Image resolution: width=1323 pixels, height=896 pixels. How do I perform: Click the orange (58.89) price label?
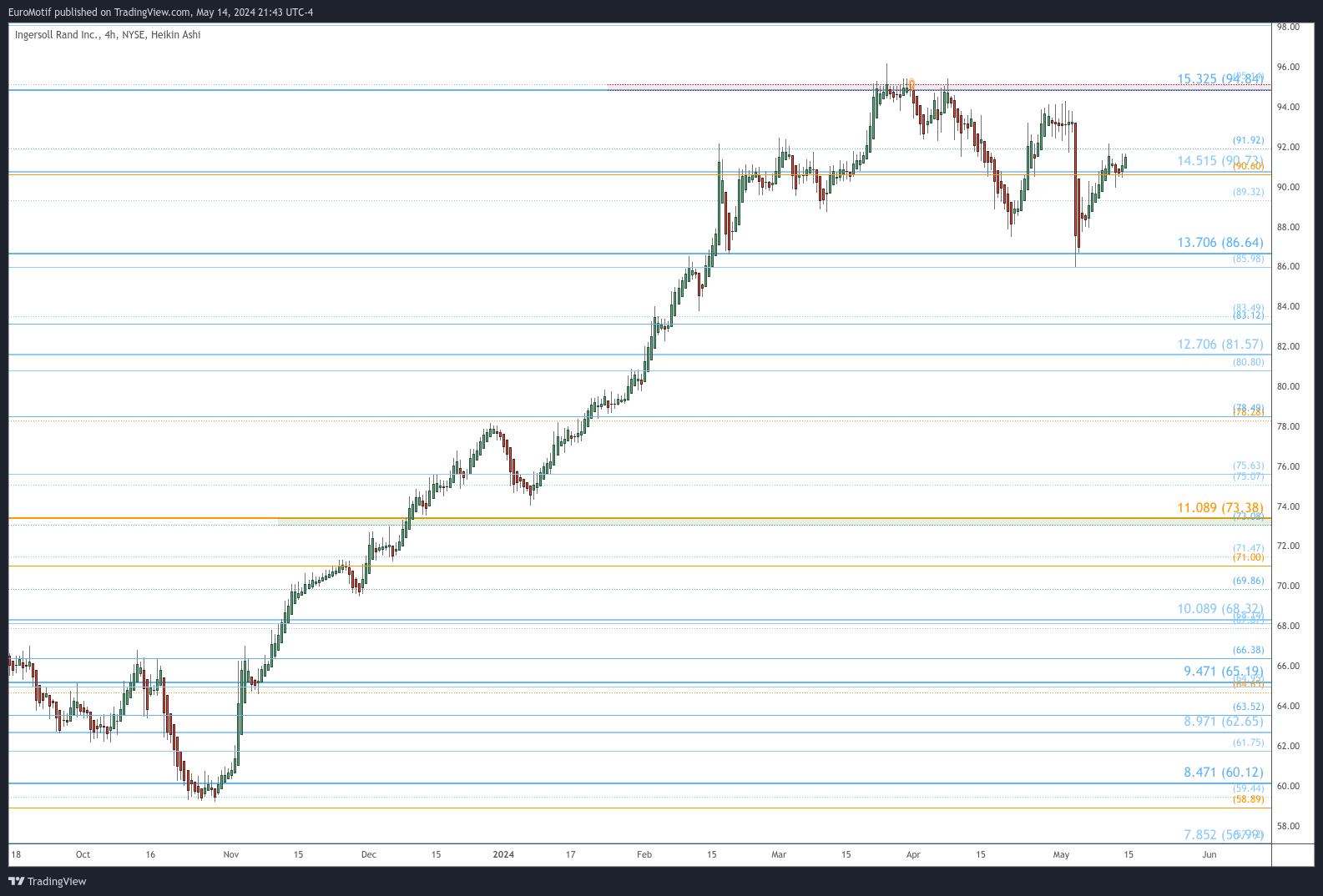point(1249,799)
